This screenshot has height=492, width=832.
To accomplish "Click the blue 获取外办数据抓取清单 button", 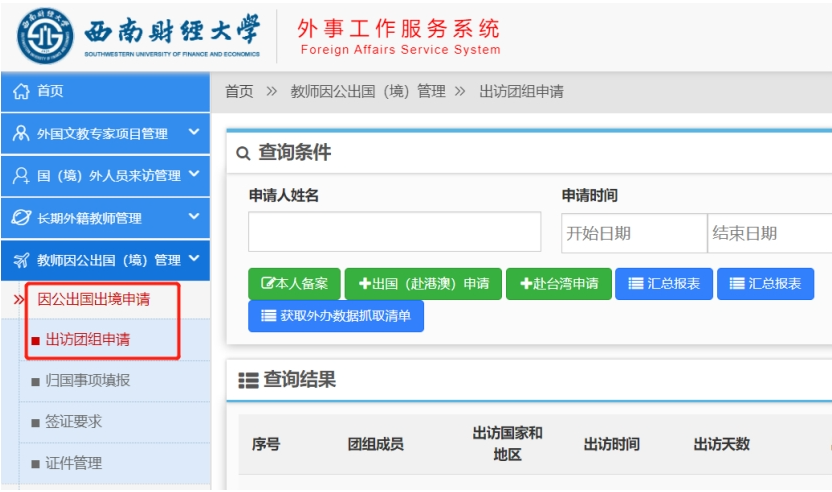I will pyautogui.click(x=335, y=316).
